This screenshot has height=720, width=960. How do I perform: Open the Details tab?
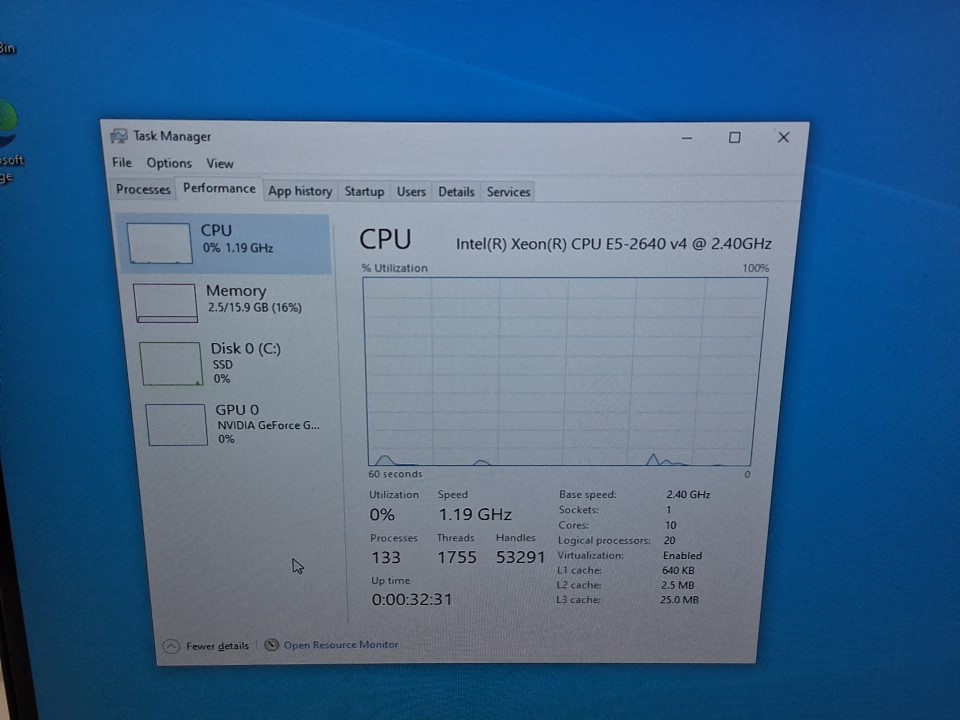pyautogui.click(x=456, y=191)
